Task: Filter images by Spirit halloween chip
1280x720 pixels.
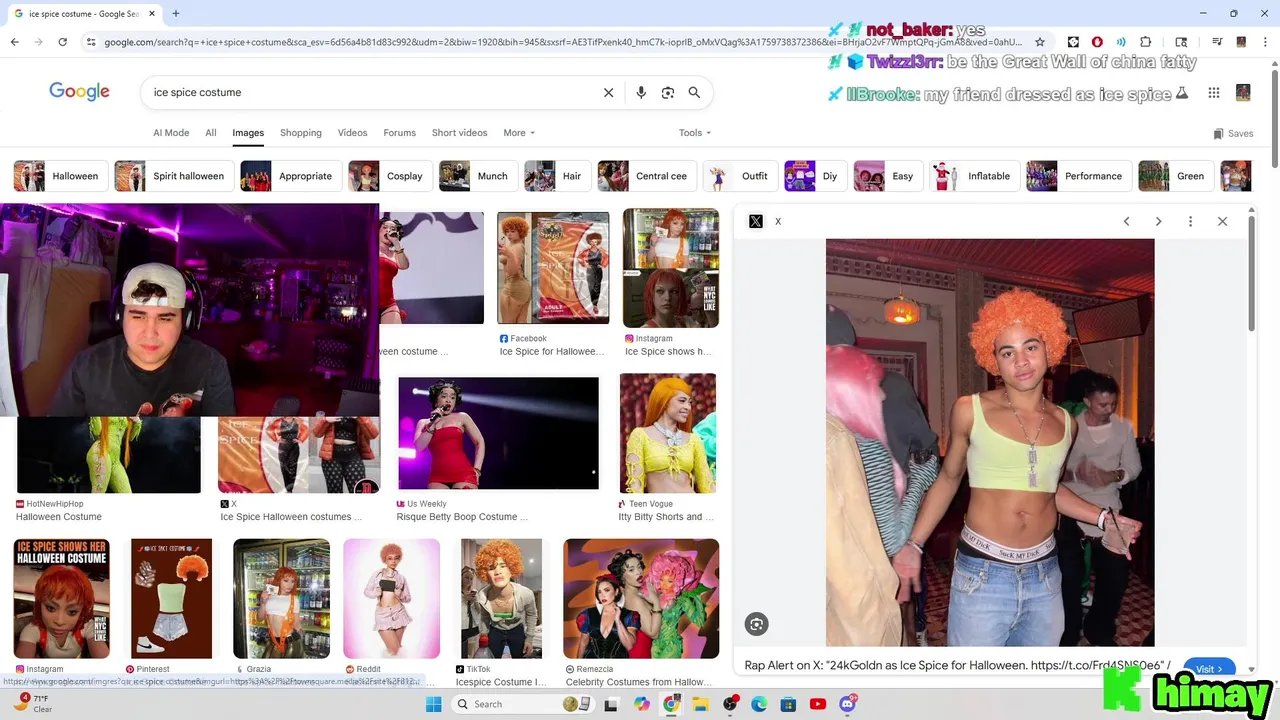Action: [x=174, y=176]
